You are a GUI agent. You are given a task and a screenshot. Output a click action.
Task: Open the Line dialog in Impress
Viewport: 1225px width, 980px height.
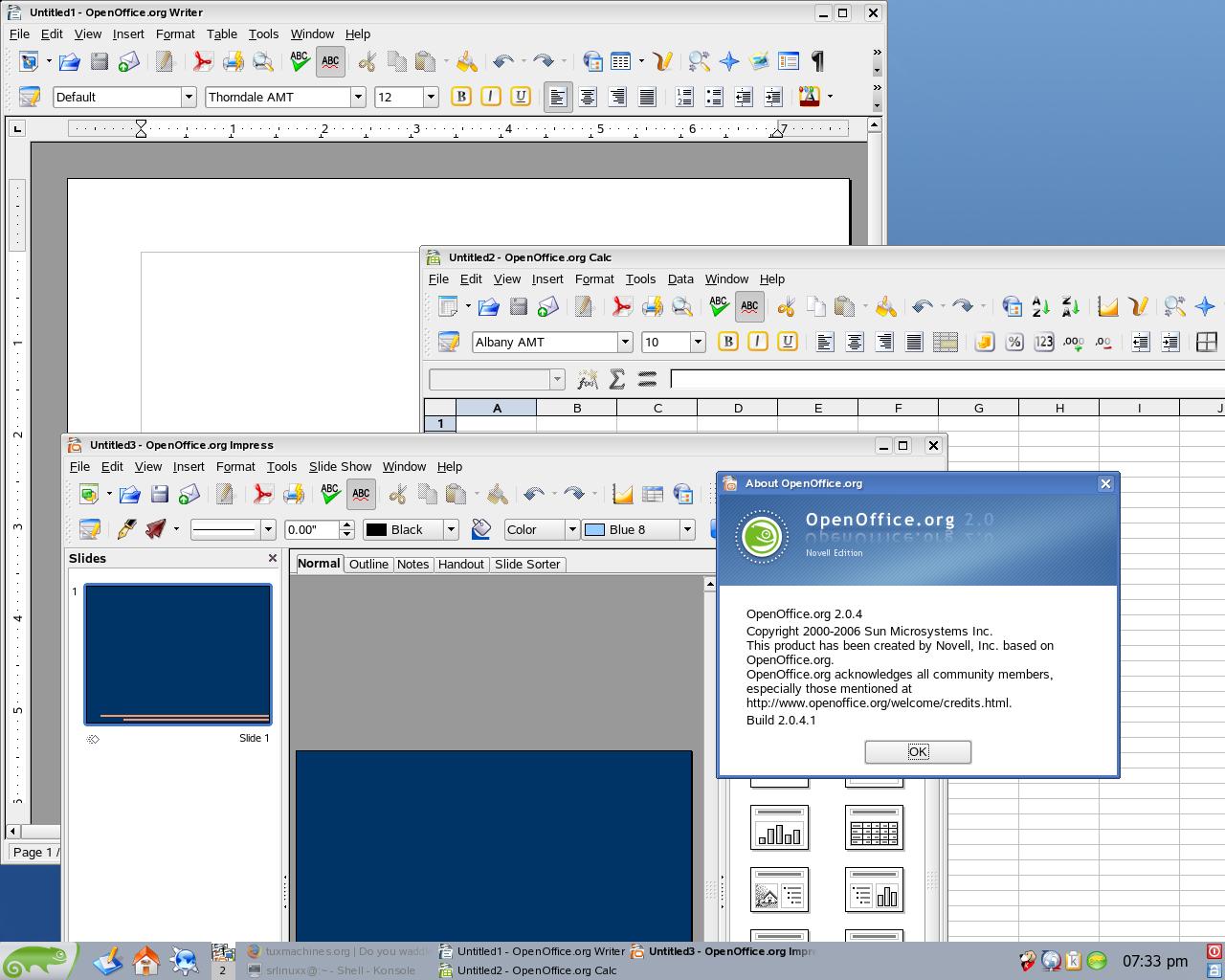[125, 529]
